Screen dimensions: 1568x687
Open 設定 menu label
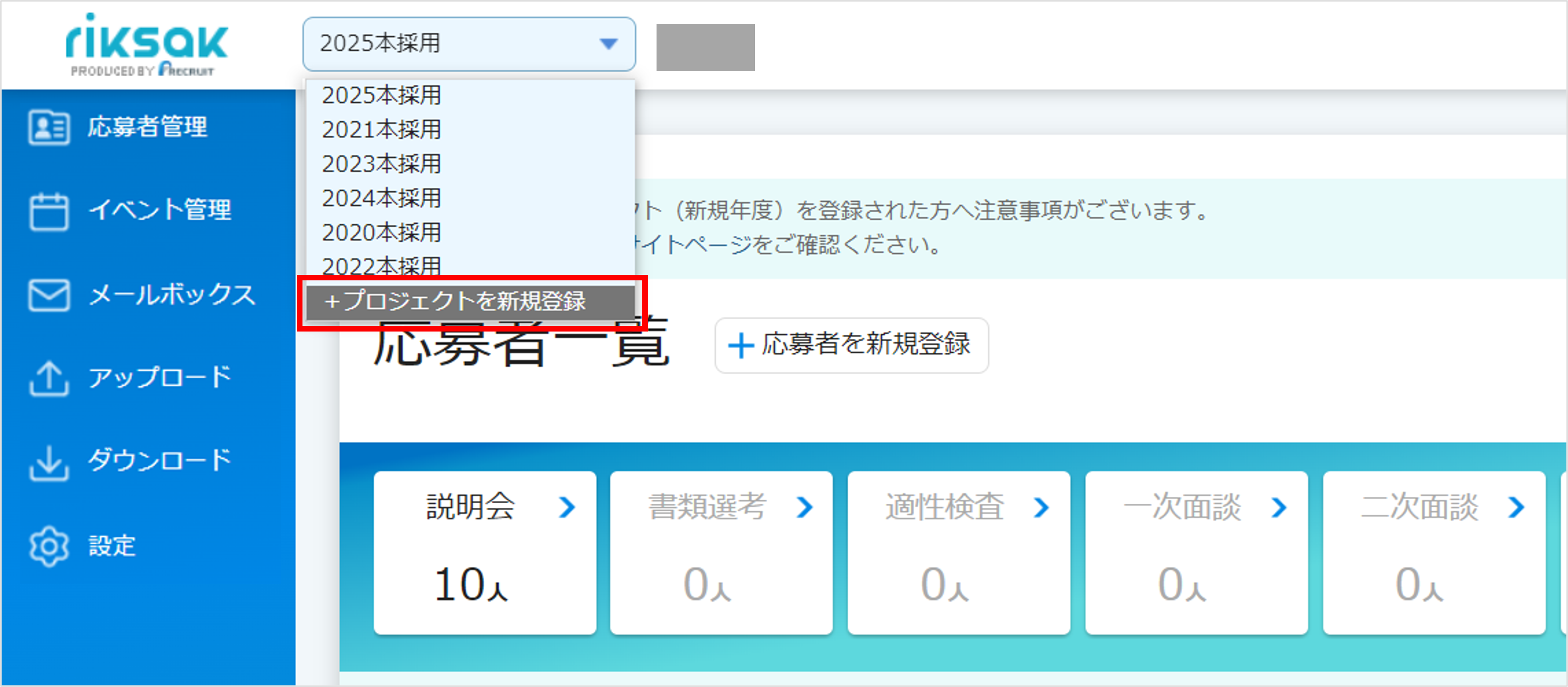[112, 546]
